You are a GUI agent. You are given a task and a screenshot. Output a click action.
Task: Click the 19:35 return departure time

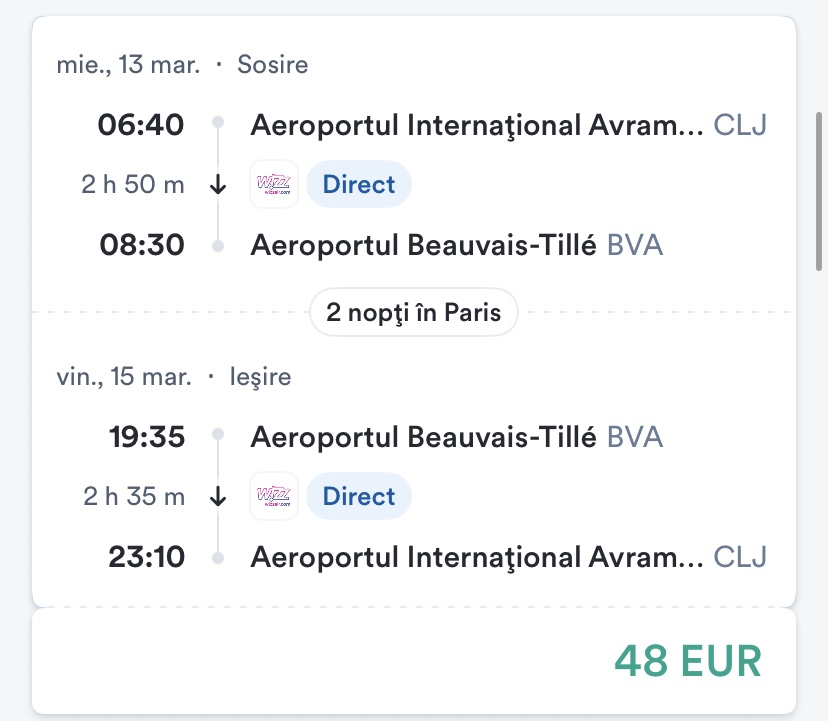coord(148,437)
